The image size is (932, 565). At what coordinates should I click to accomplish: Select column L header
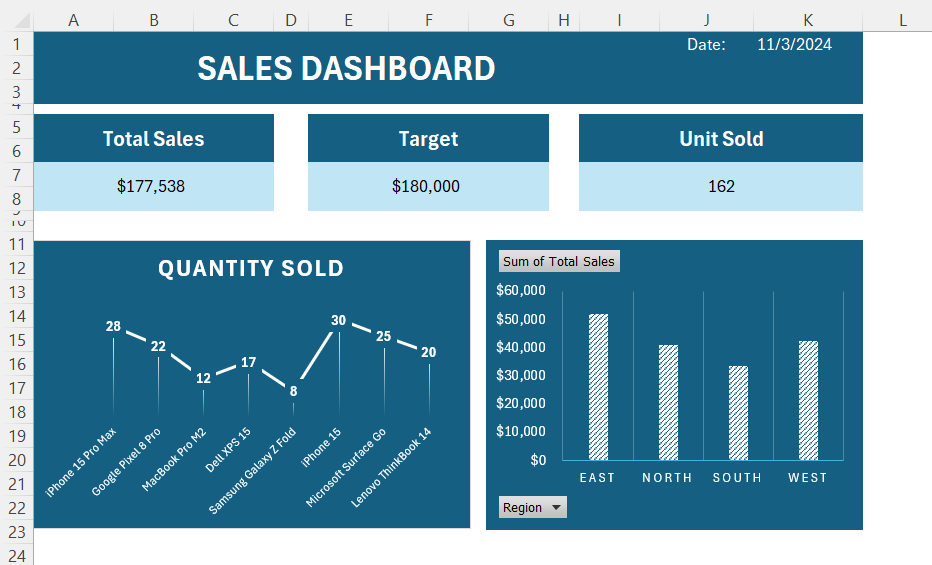[x=902, y=21]
